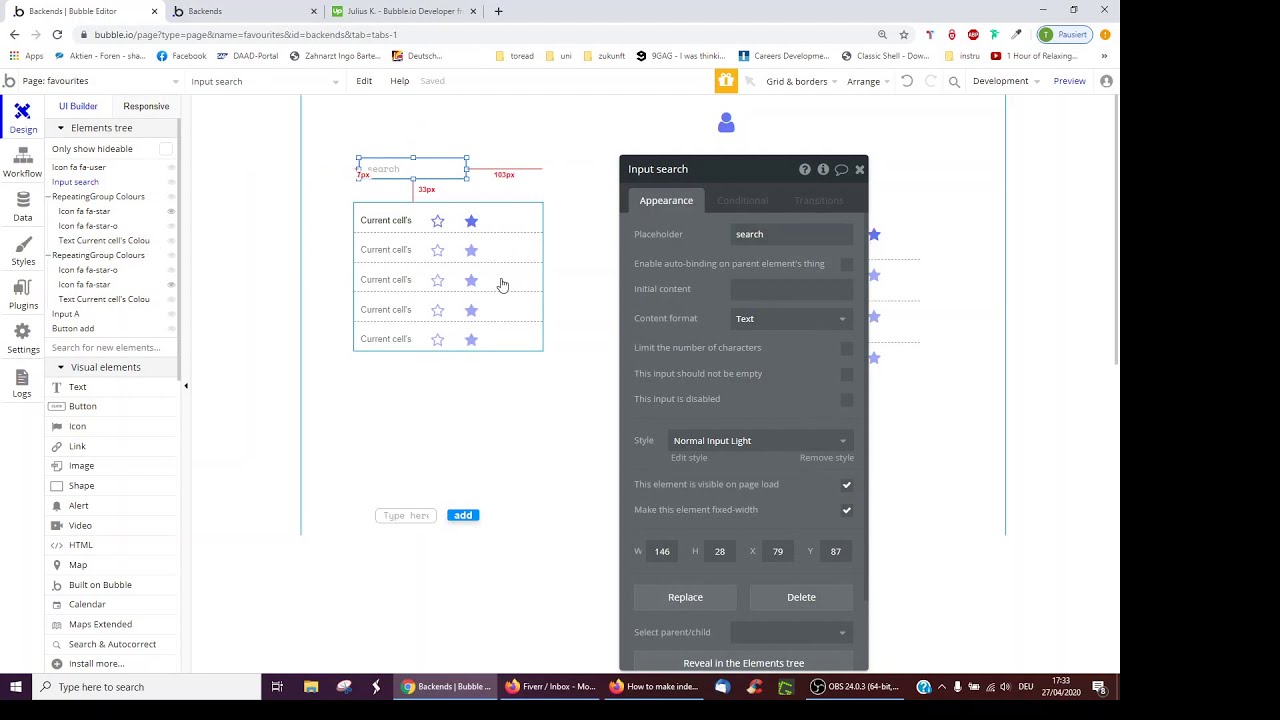Open the Logs section
This screenshot has width=1280, height=720.
pos(22,383)
